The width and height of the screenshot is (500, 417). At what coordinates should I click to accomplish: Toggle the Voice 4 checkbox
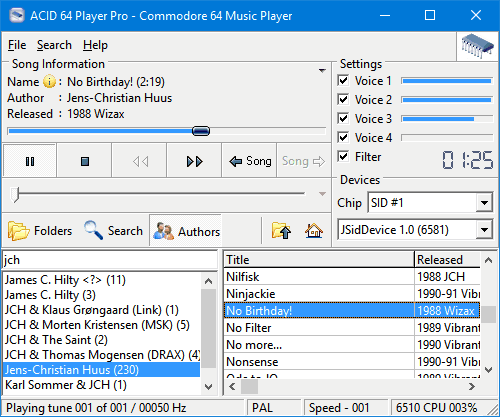coord(343,137)
